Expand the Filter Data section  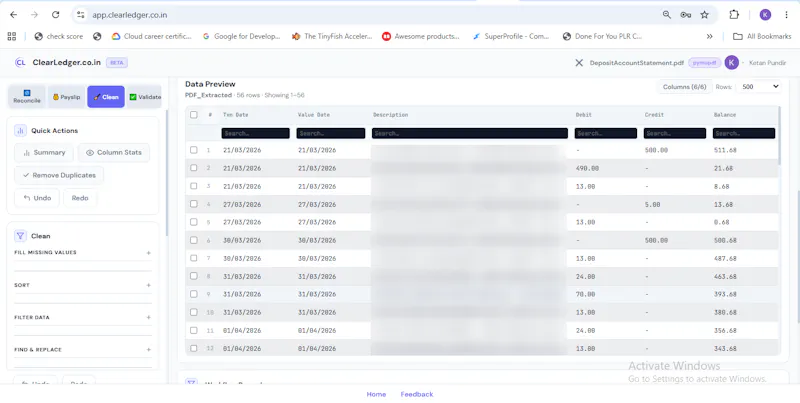click(83, 317)
